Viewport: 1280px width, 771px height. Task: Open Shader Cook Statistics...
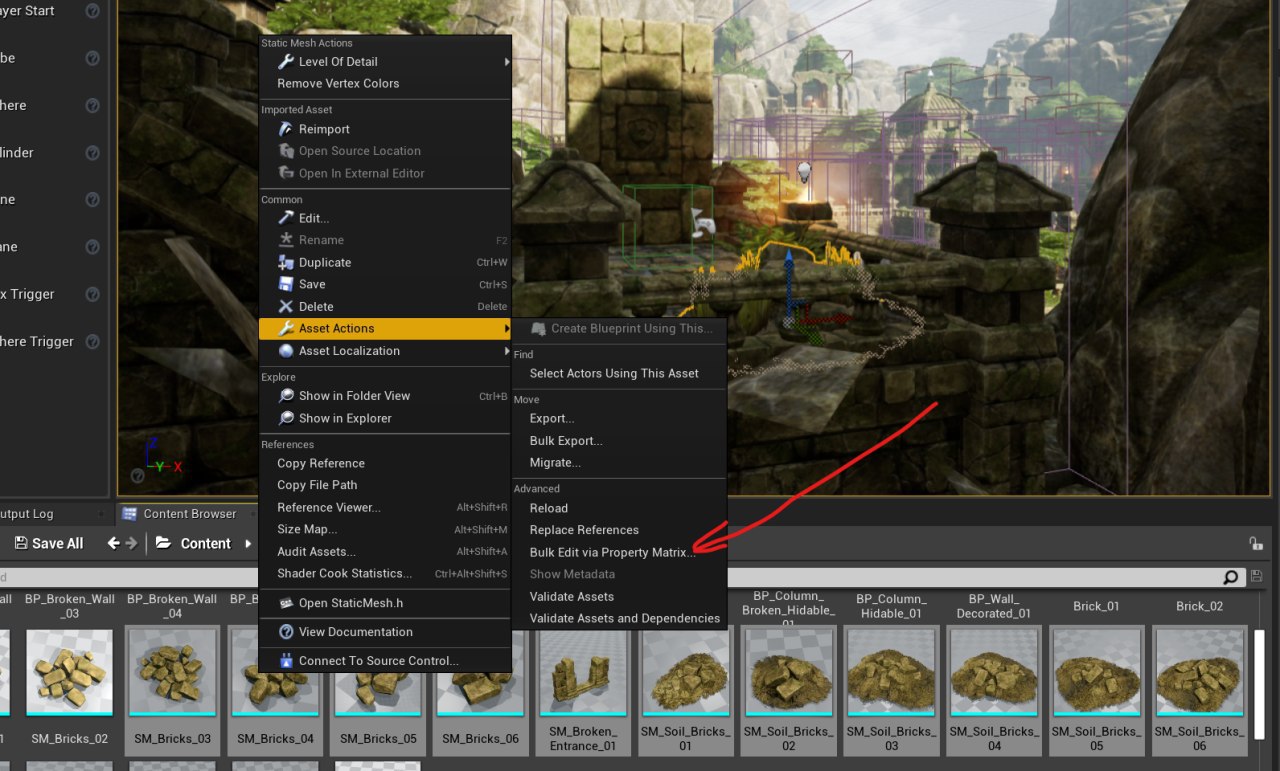point(385,573)
